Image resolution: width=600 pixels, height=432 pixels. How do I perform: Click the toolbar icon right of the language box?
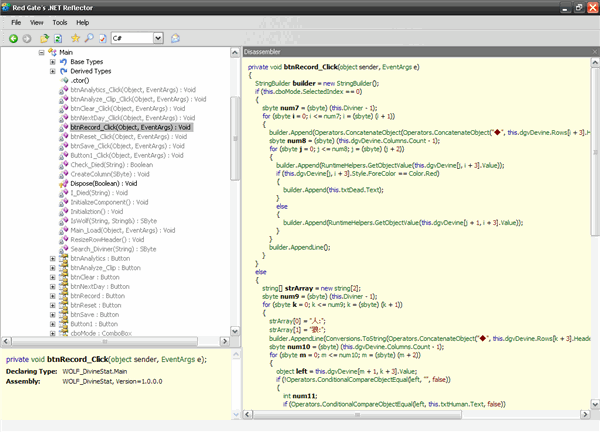[x=175, y=38]
